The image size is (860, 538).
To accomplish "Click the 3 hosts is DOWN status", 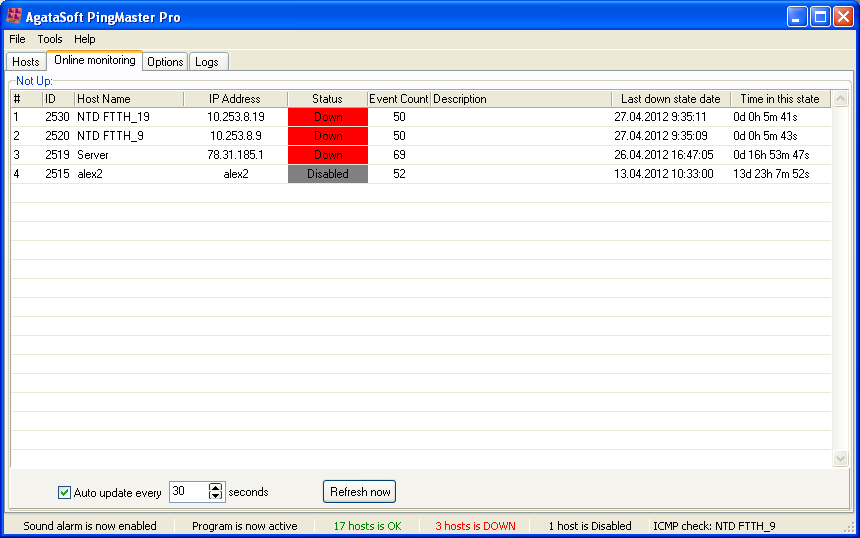I will click(476, 526).
